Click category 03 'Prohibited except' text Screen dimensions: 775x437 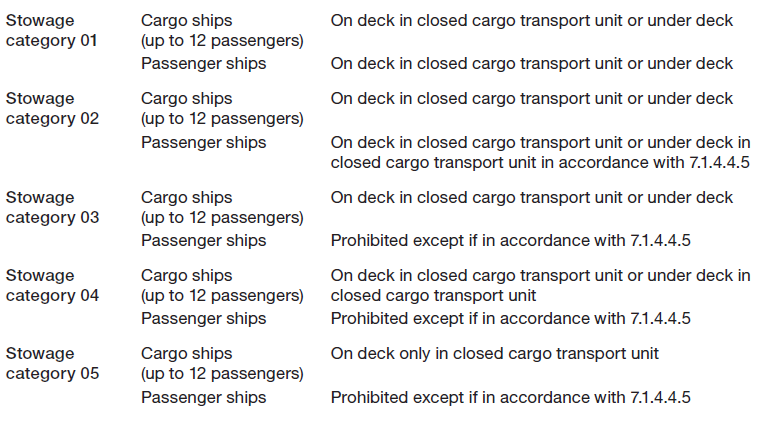[x=511, y=241]
